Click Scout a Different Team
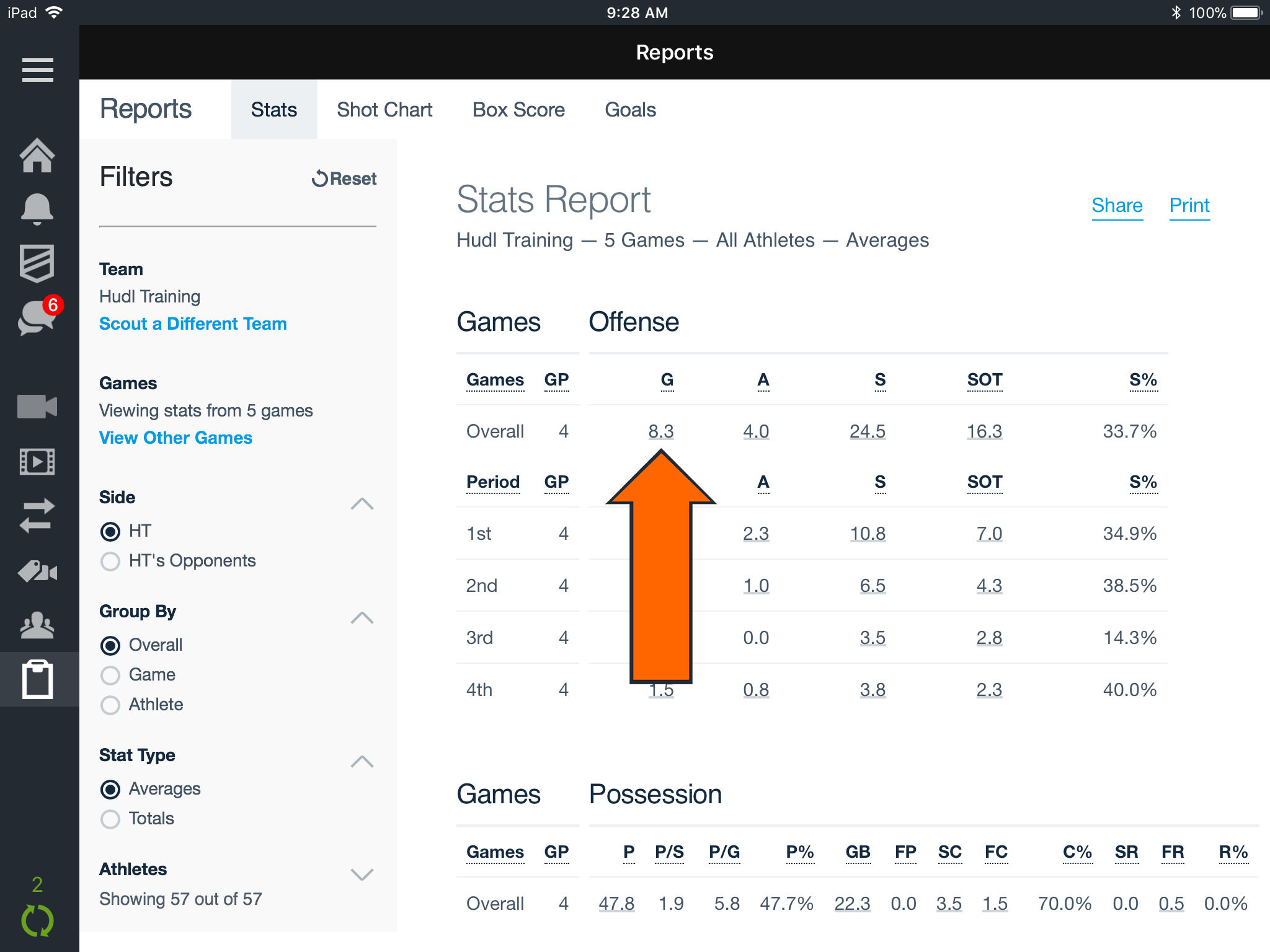The image size is (1270, 952). pyautogui.click(x=192, y=323)
